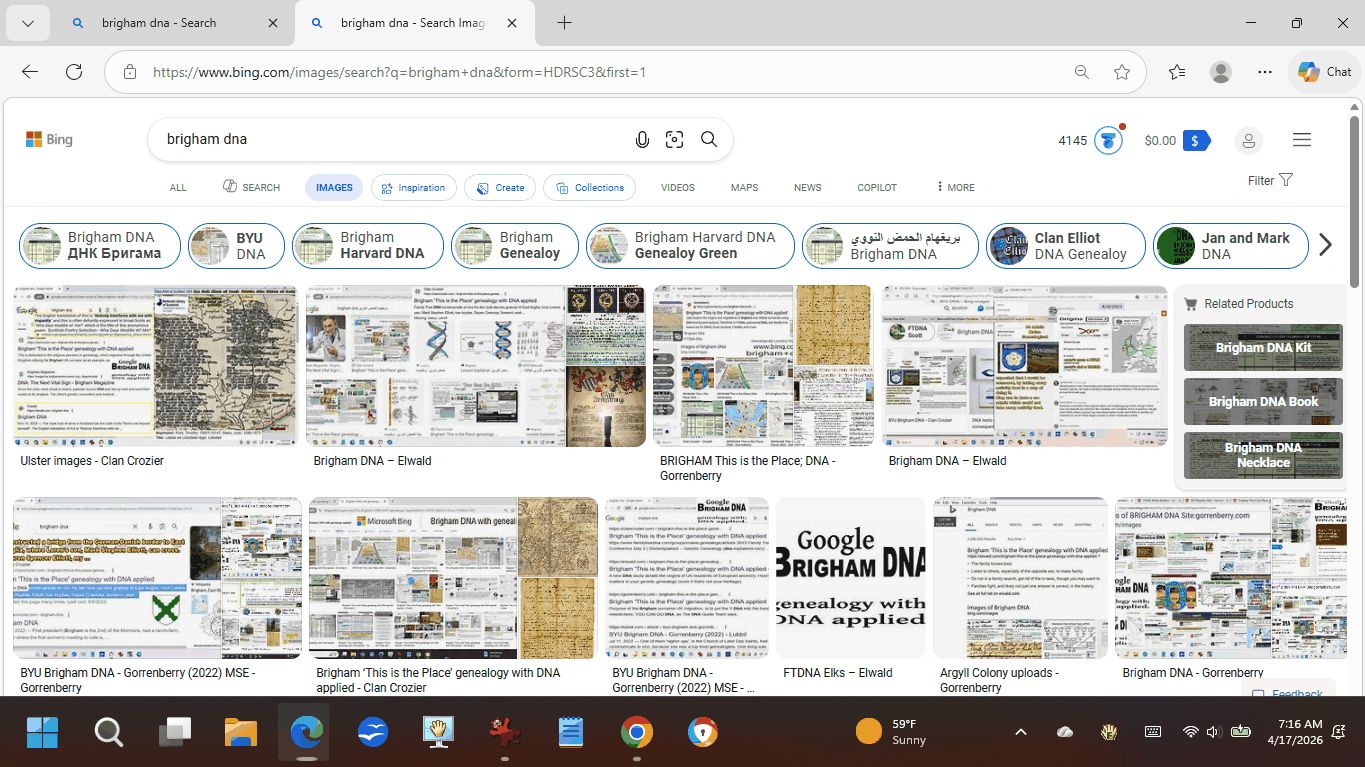
Task: Expand the Filter options
Action: 1270,181
